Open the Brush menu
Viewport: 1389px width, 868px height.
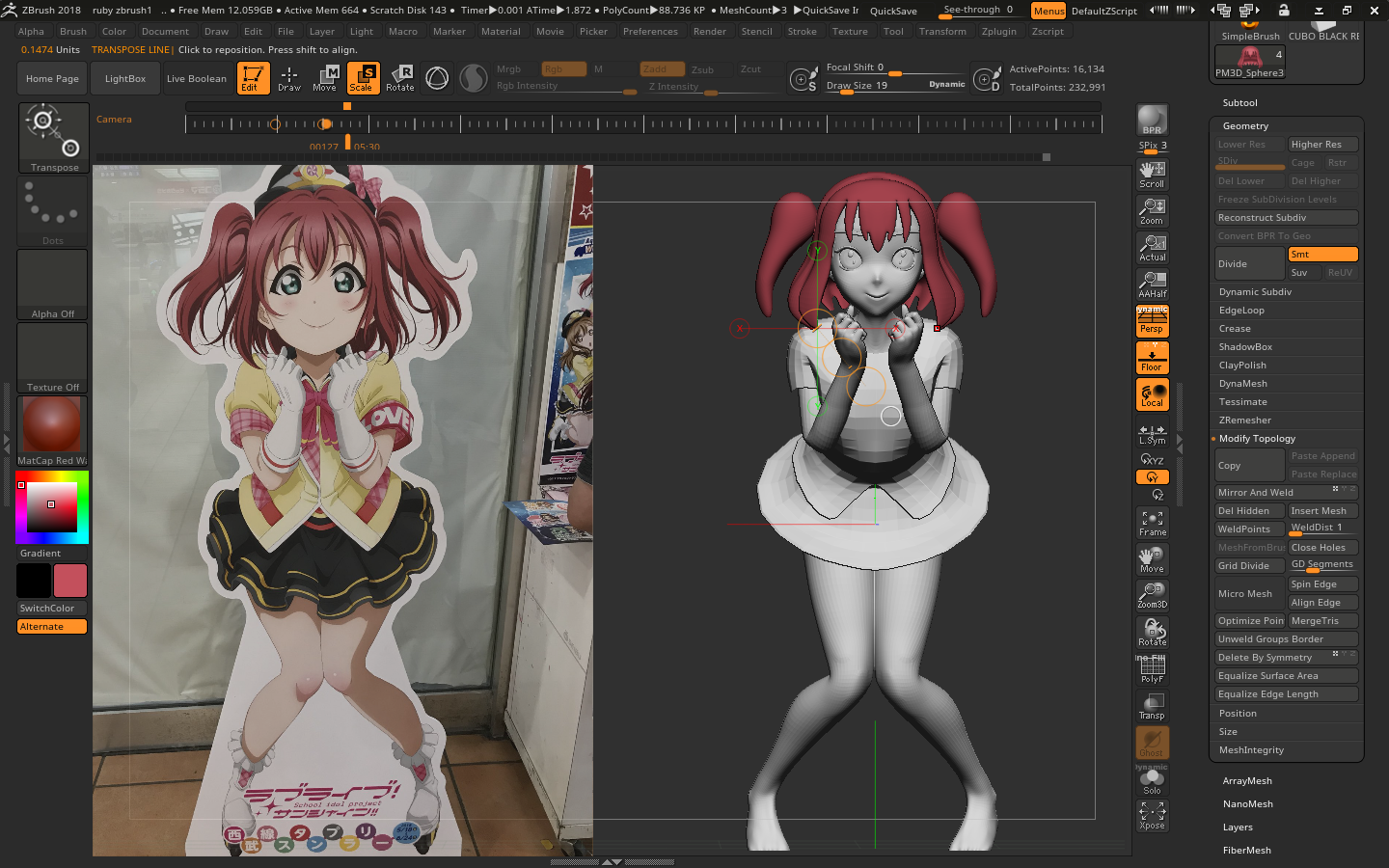click(73, 32)
